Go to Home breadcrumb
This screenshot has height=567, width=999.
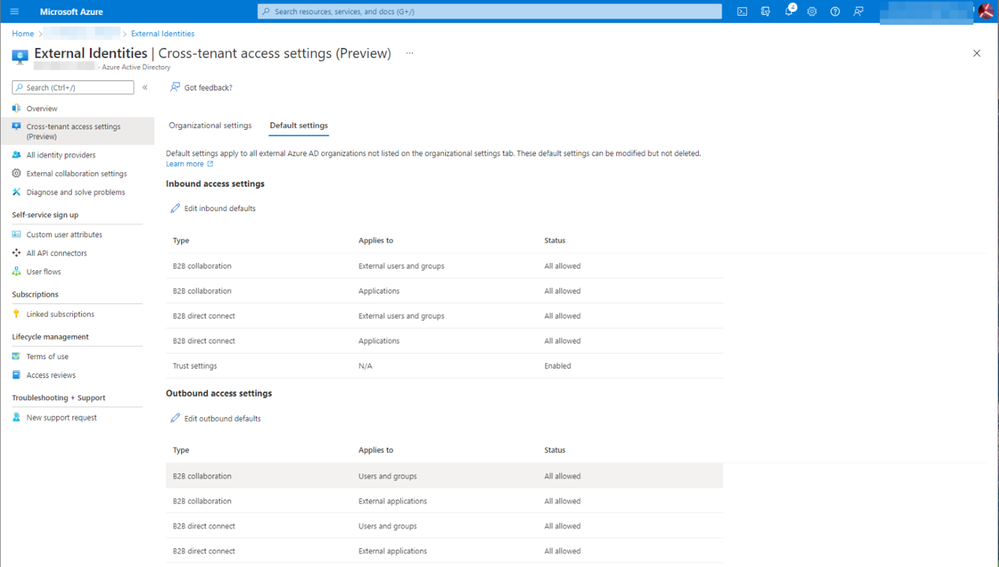pos(23,34)
